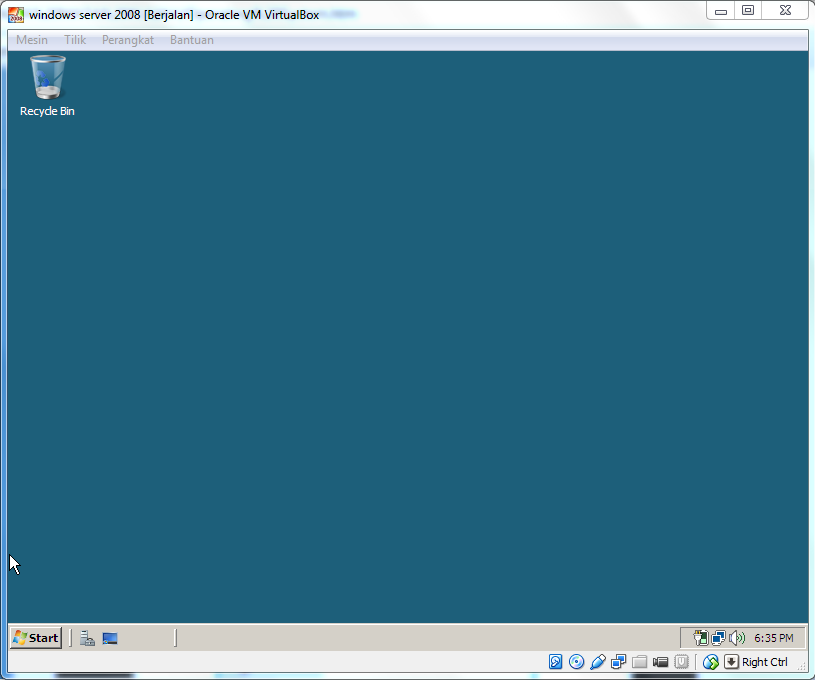Screen dimensions: 815x680
Task: Open the Perangkat menu
Action: 128,40
